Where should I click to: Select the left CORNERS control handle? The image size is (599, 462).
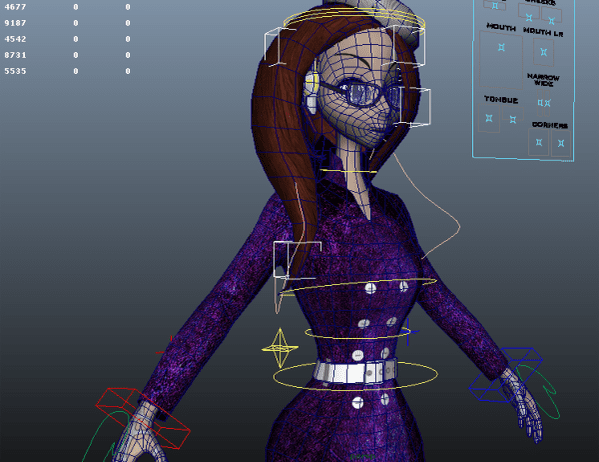click(539, 143)
